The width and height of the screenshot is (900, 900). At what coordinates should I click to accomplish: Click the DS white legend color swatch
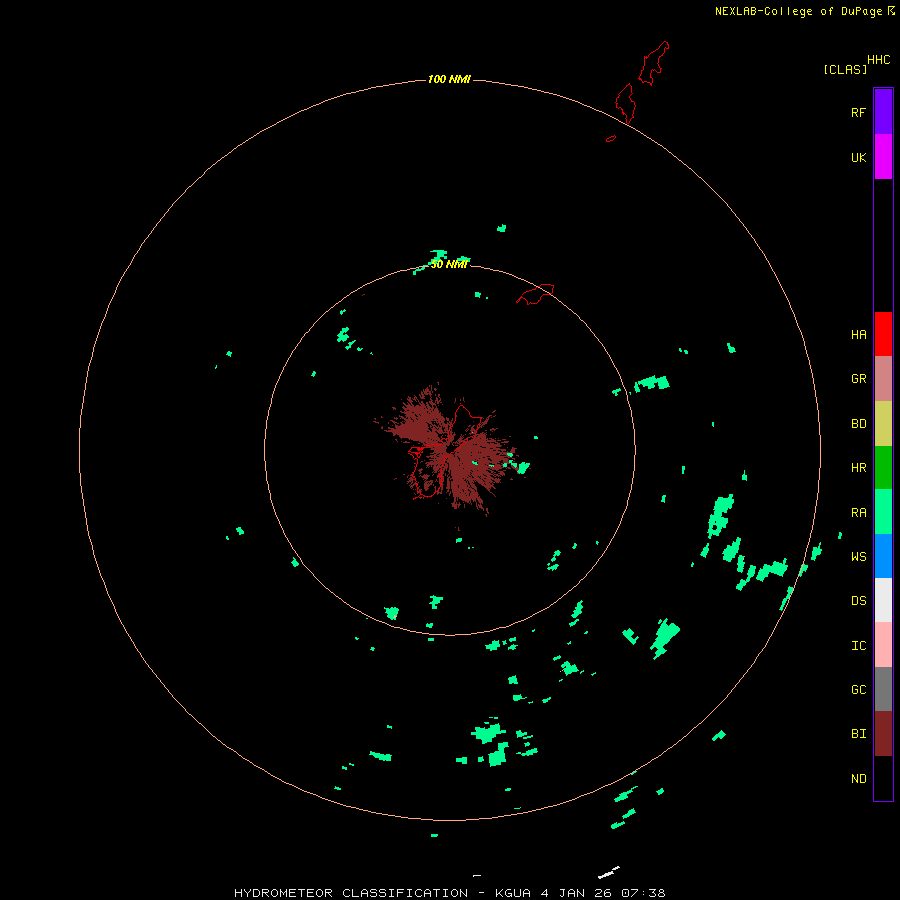(883, 600)
